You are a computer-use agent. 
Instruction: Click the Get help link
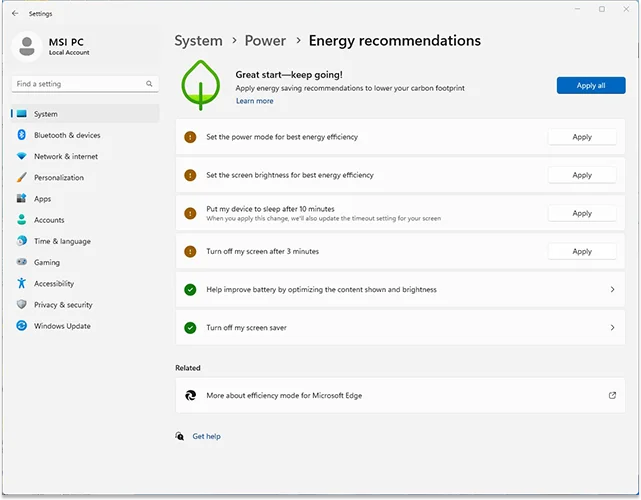pos(206,436)
